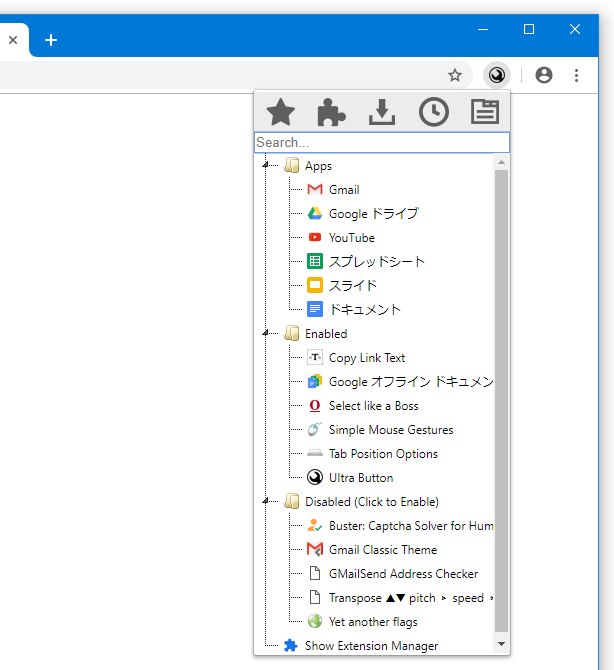Open the ドキュメント entry

[x=365, y=309]
